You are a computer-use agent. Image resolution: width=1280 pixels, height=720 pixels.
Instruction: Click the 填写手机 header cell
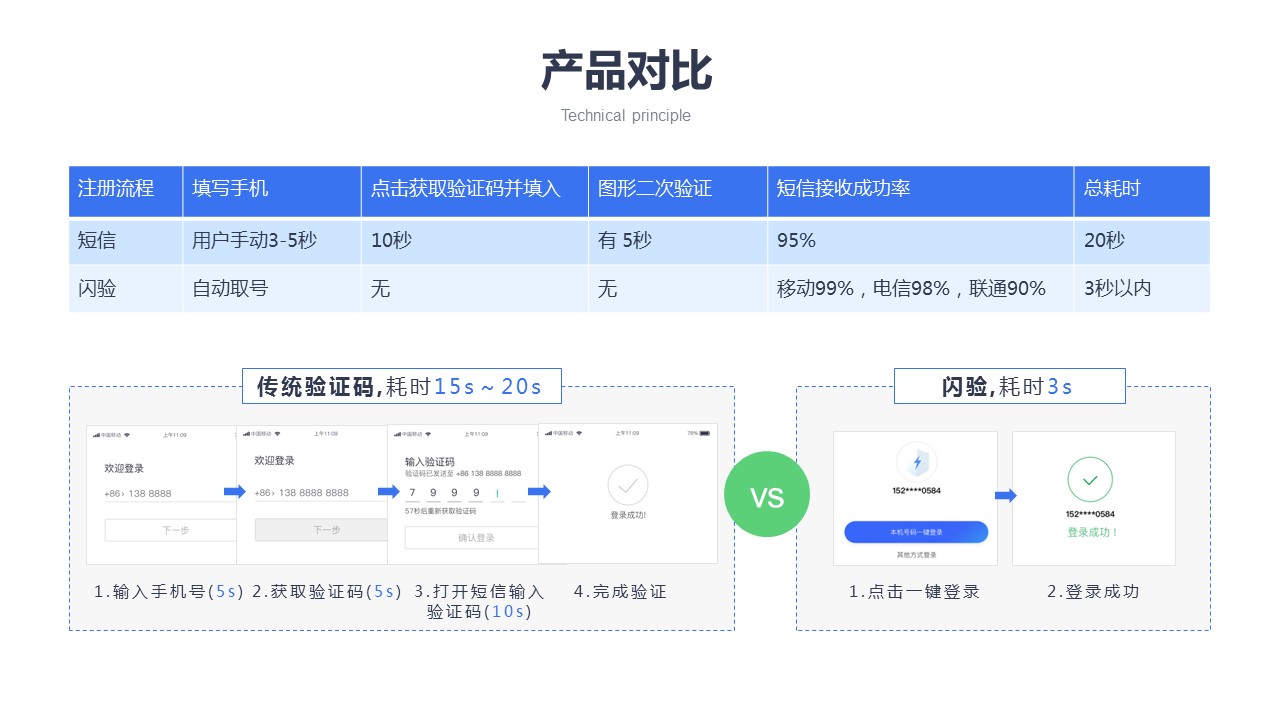click(272, 191)
